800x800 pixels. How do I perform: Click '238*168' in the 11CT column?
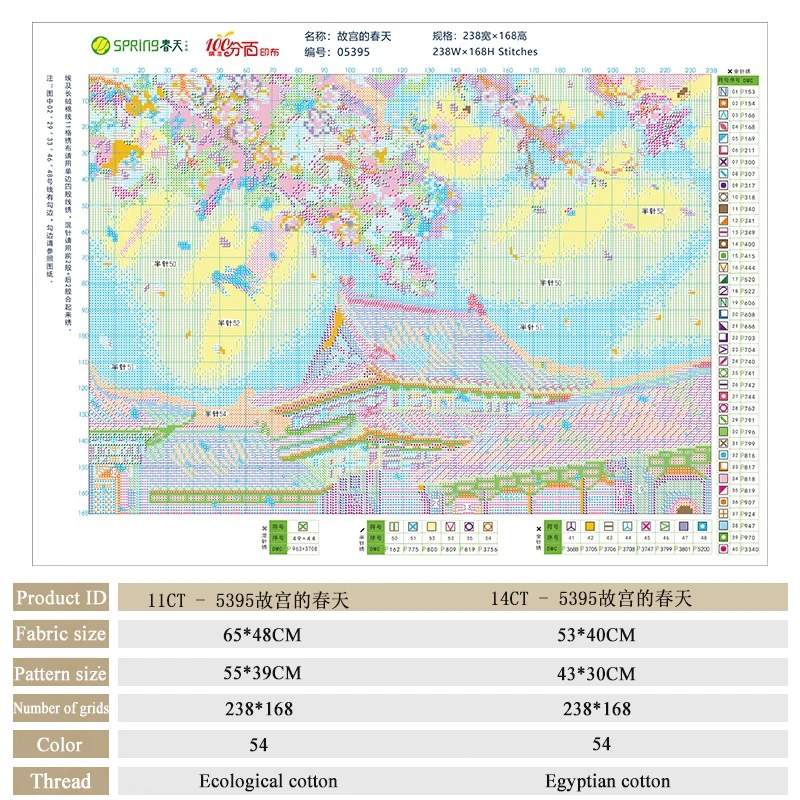pyautogui.click(x=259, y=709)
